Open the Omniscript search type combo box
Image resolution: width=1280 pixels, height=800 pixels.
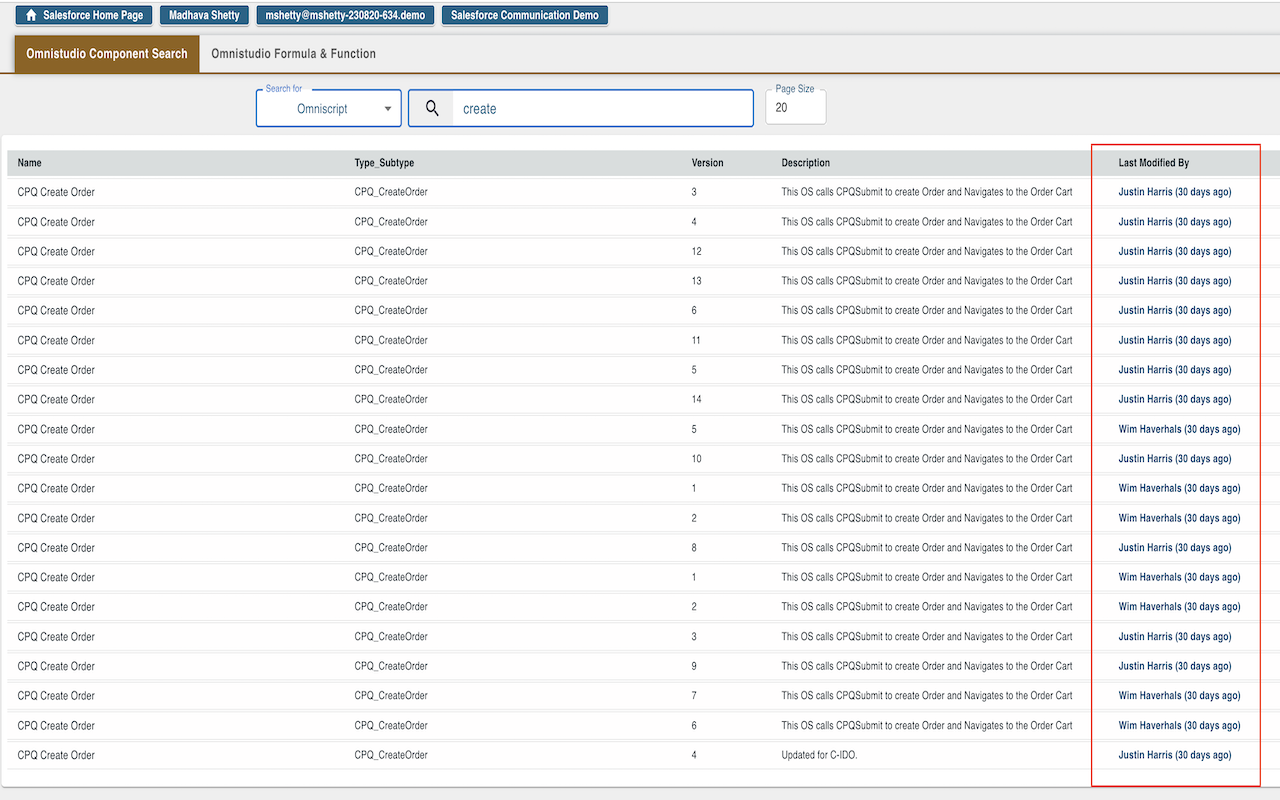coord(322,109)
